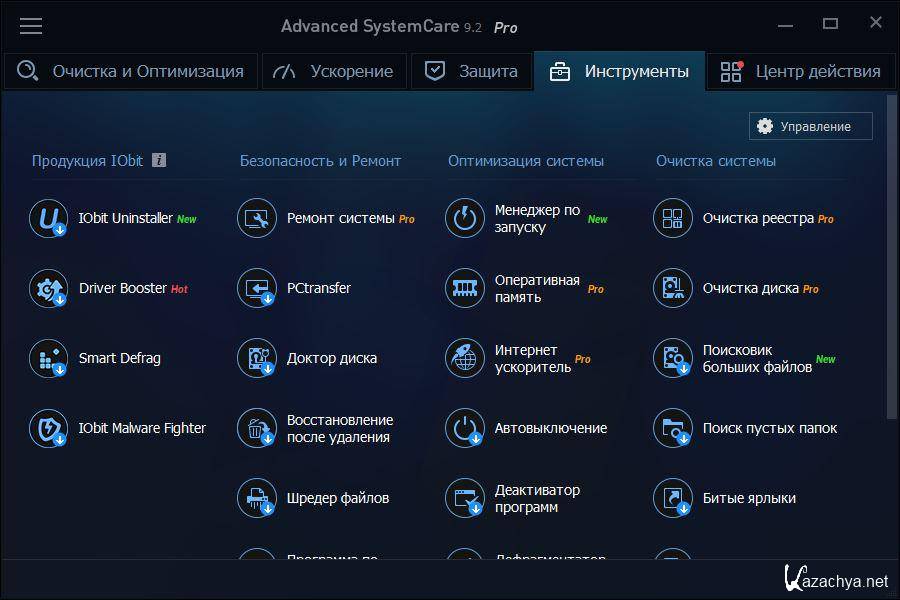Launch the Доктор диска icon
This screenshot has width=900, height=600.
click(x=256, y=358)
